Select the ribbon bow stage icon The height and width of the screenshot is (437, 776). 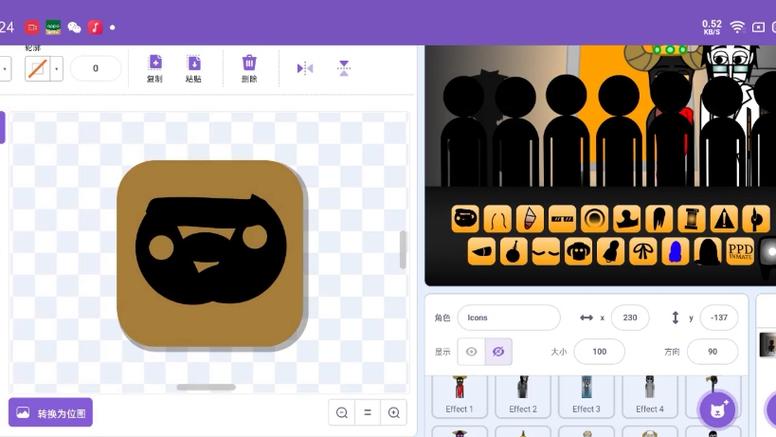click(x=643, y=251)
